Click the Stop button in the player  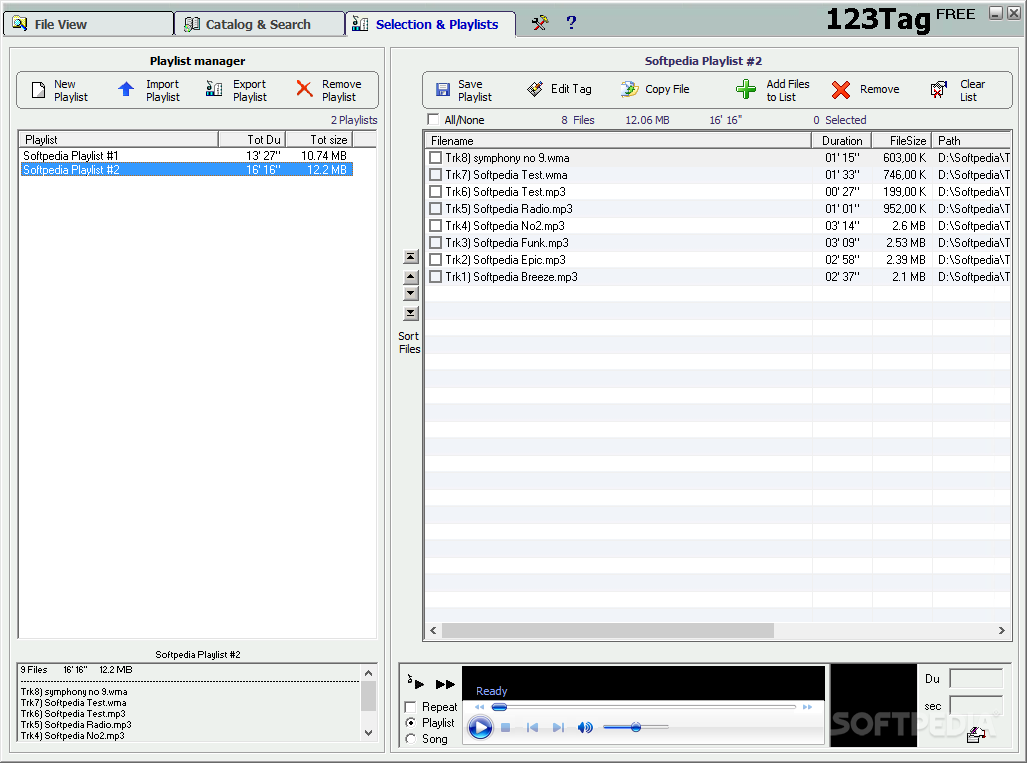click(506, 728)
